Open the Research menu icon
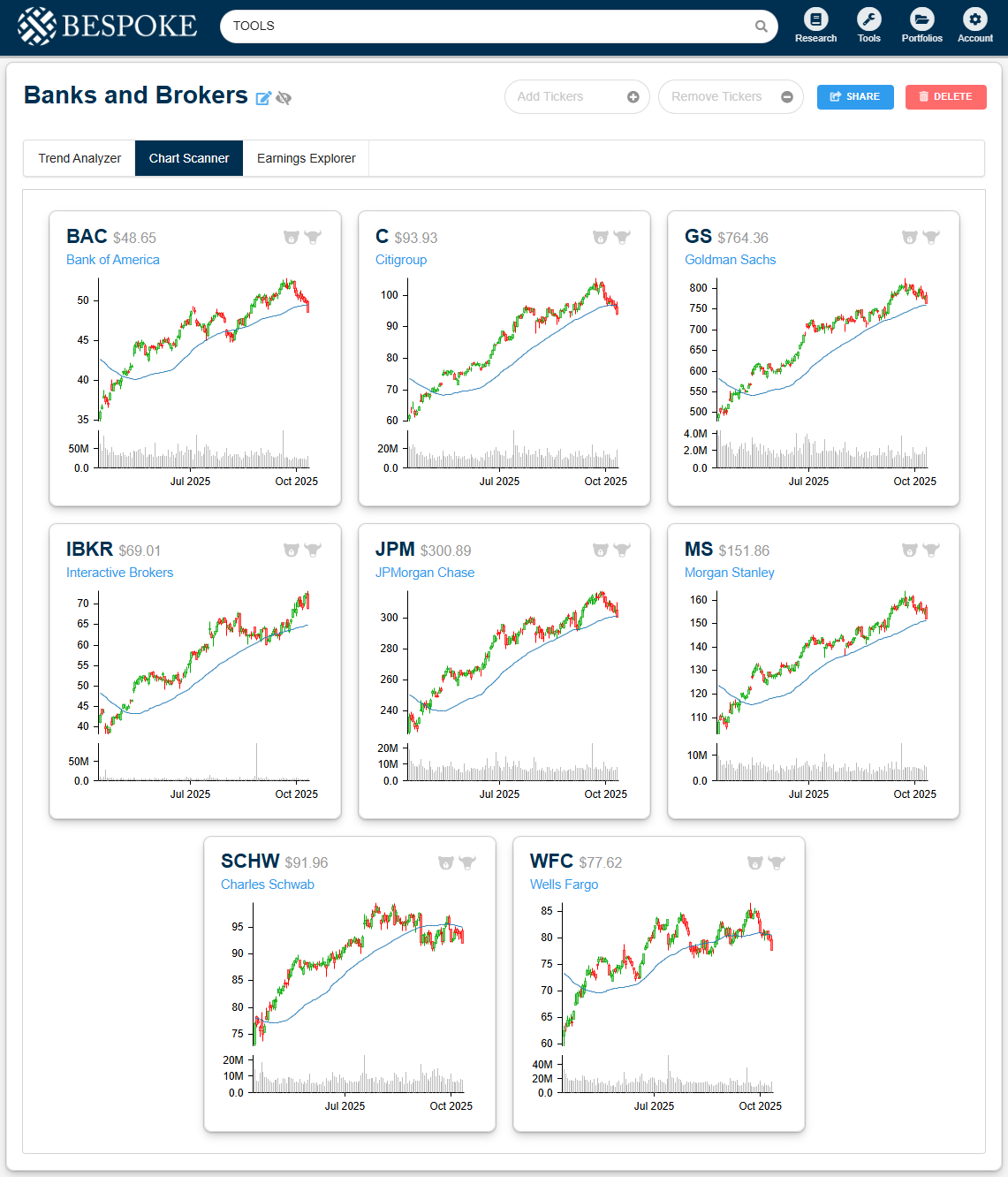1008x1177 pixels. pyautogui.click(x=815, y=19)
